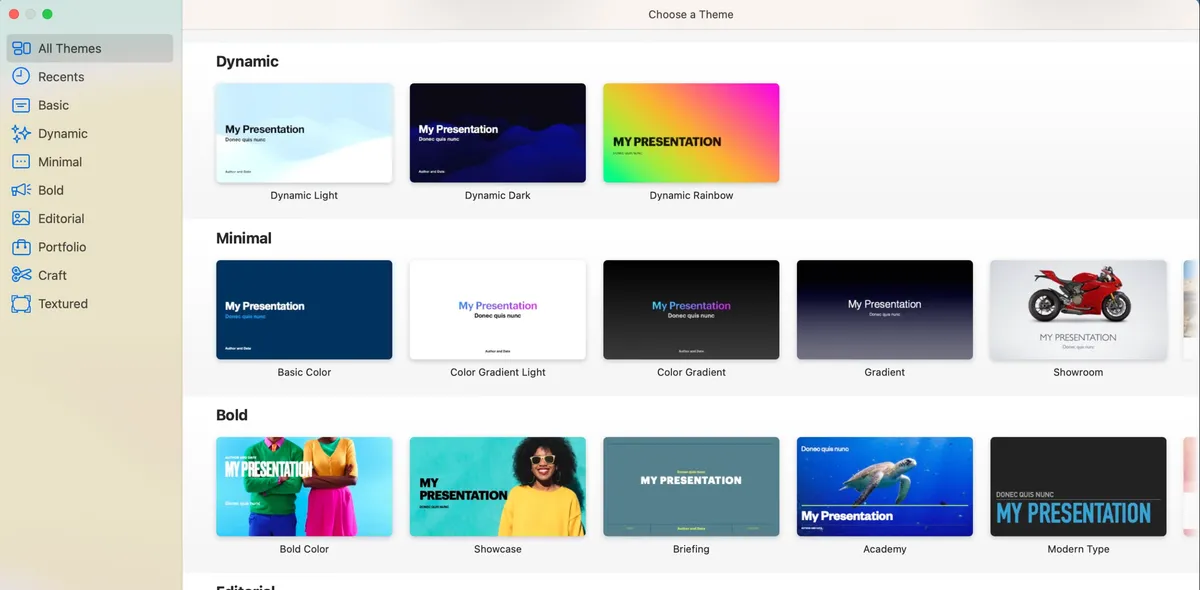
Task: Click the Basic Color caption
Action: click(304, 372)
